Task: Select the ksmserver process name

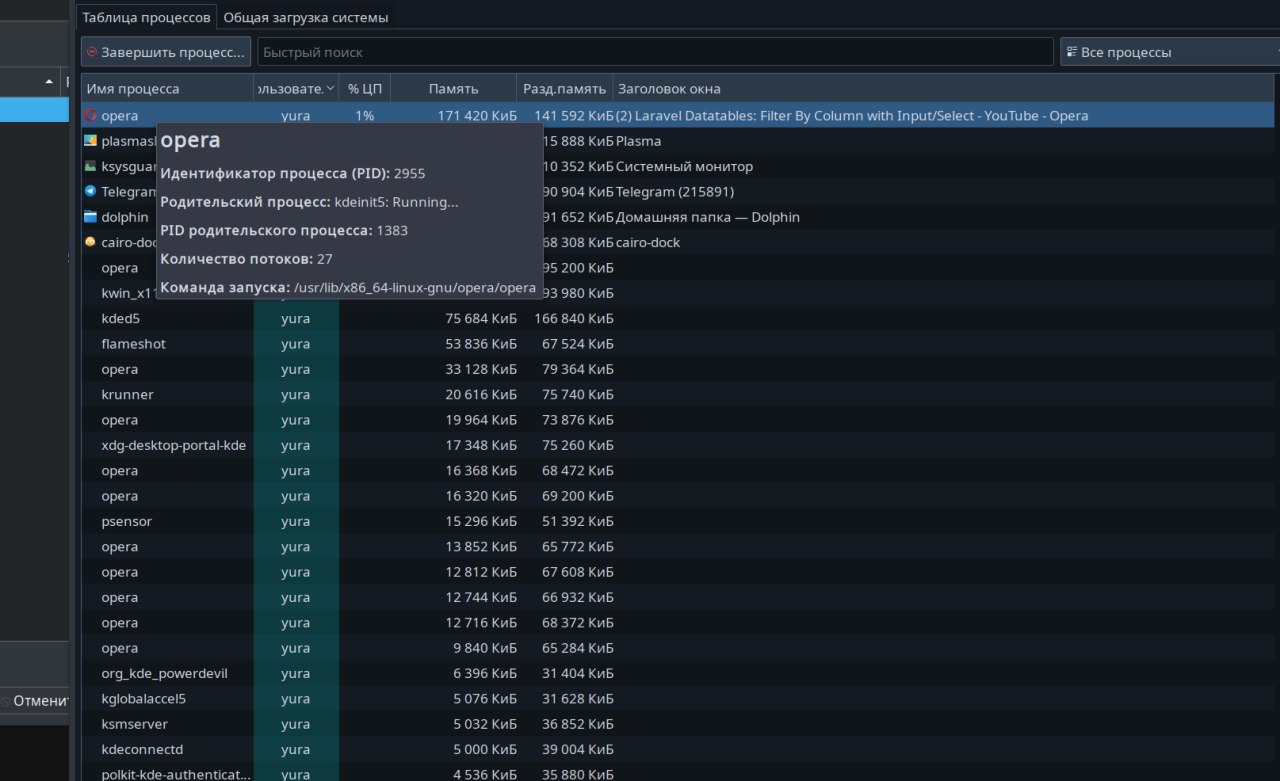Action: click(135, 724)
